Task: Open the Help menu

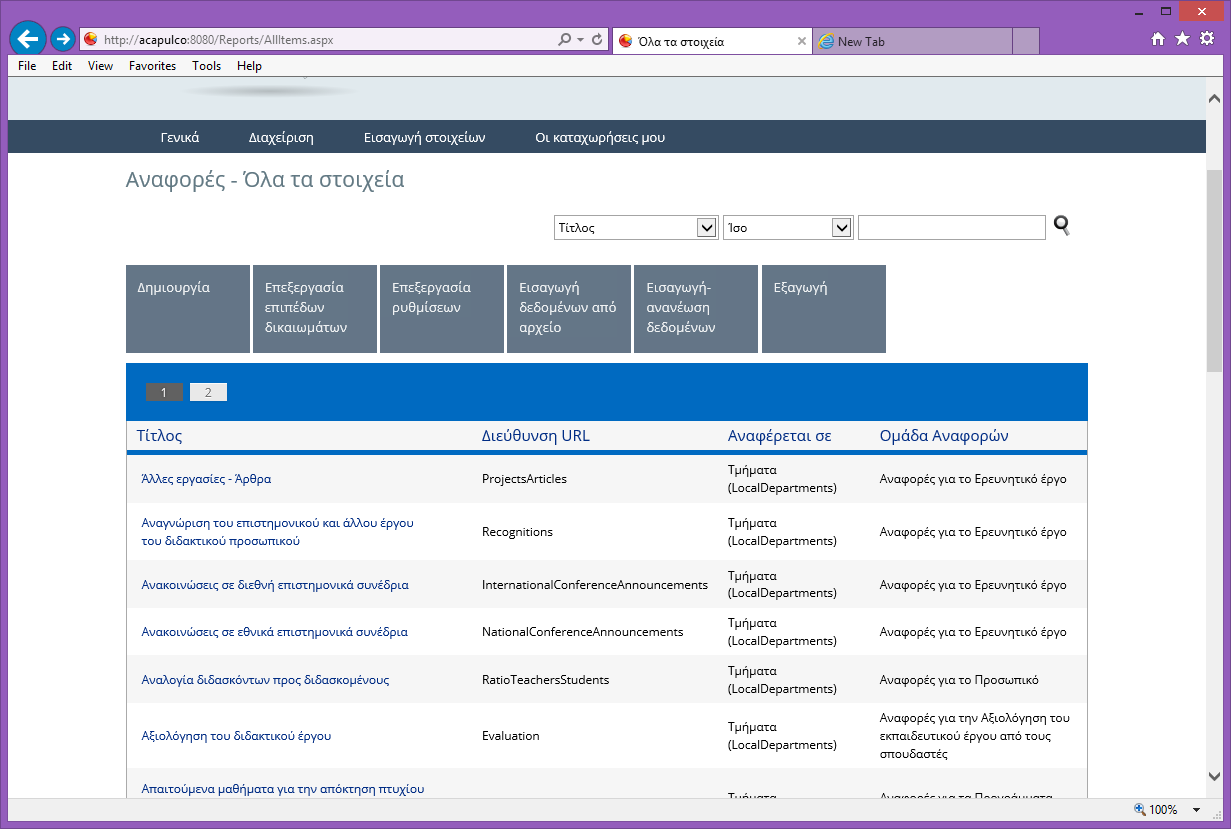Action: point(249,66)
